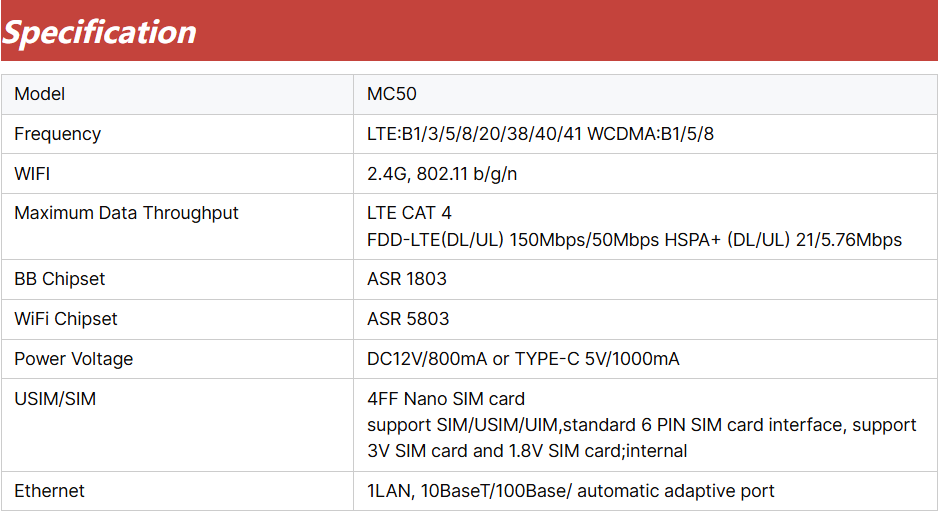Viewport: 940px width, 514px height.
Task: Click the ASR 1803 chipset value
Action: tap(406, 279)
